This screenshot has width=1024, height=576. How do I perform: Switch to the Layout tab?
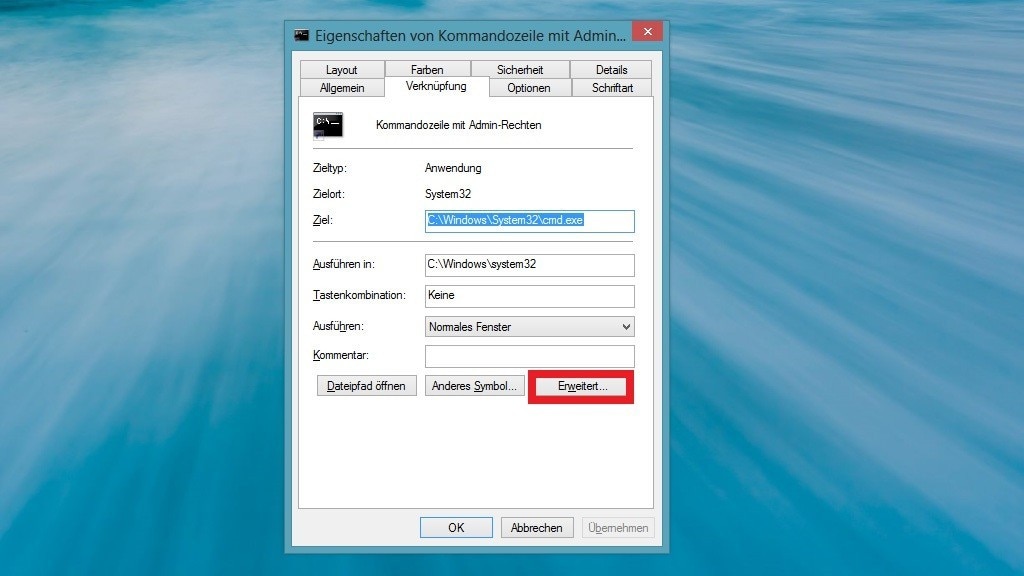point(341,69)
